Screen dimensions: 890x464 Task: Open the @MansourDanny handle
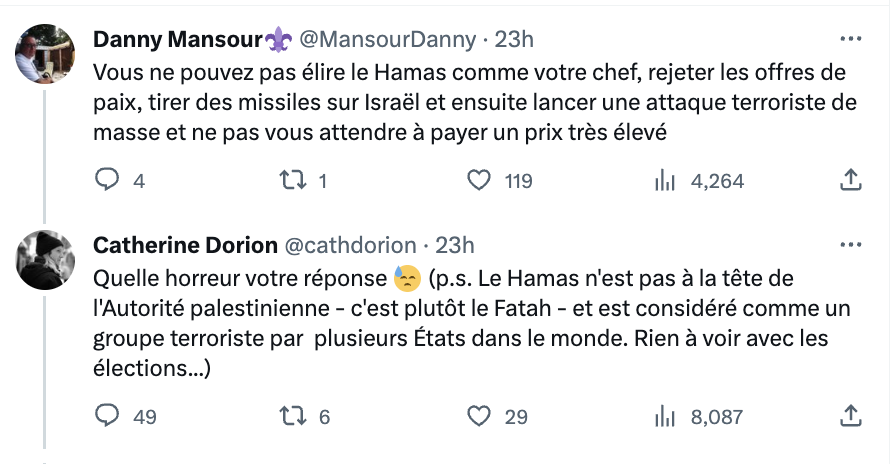coord(387,39)
